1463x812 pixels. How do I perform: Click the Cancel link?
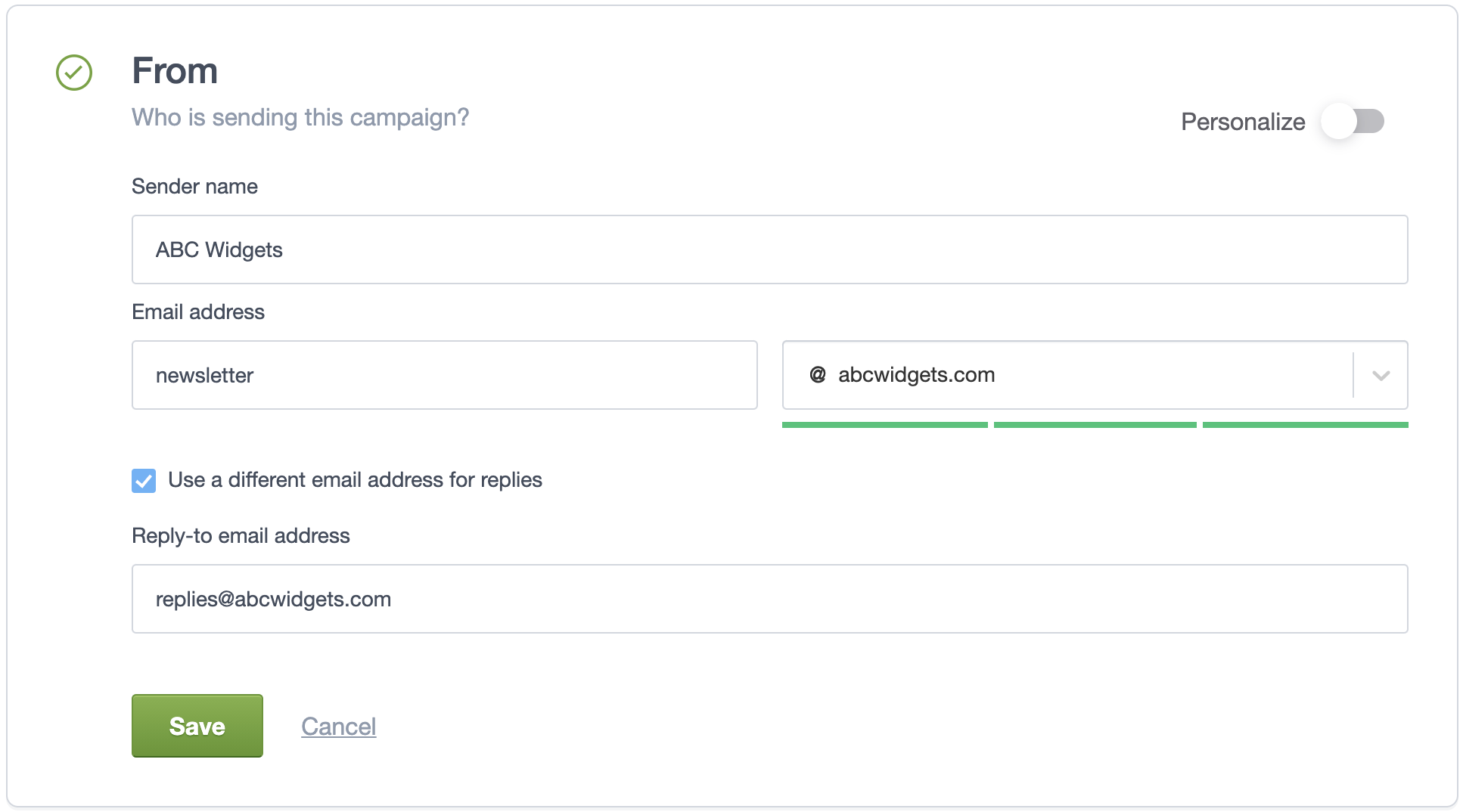[338, 727]
